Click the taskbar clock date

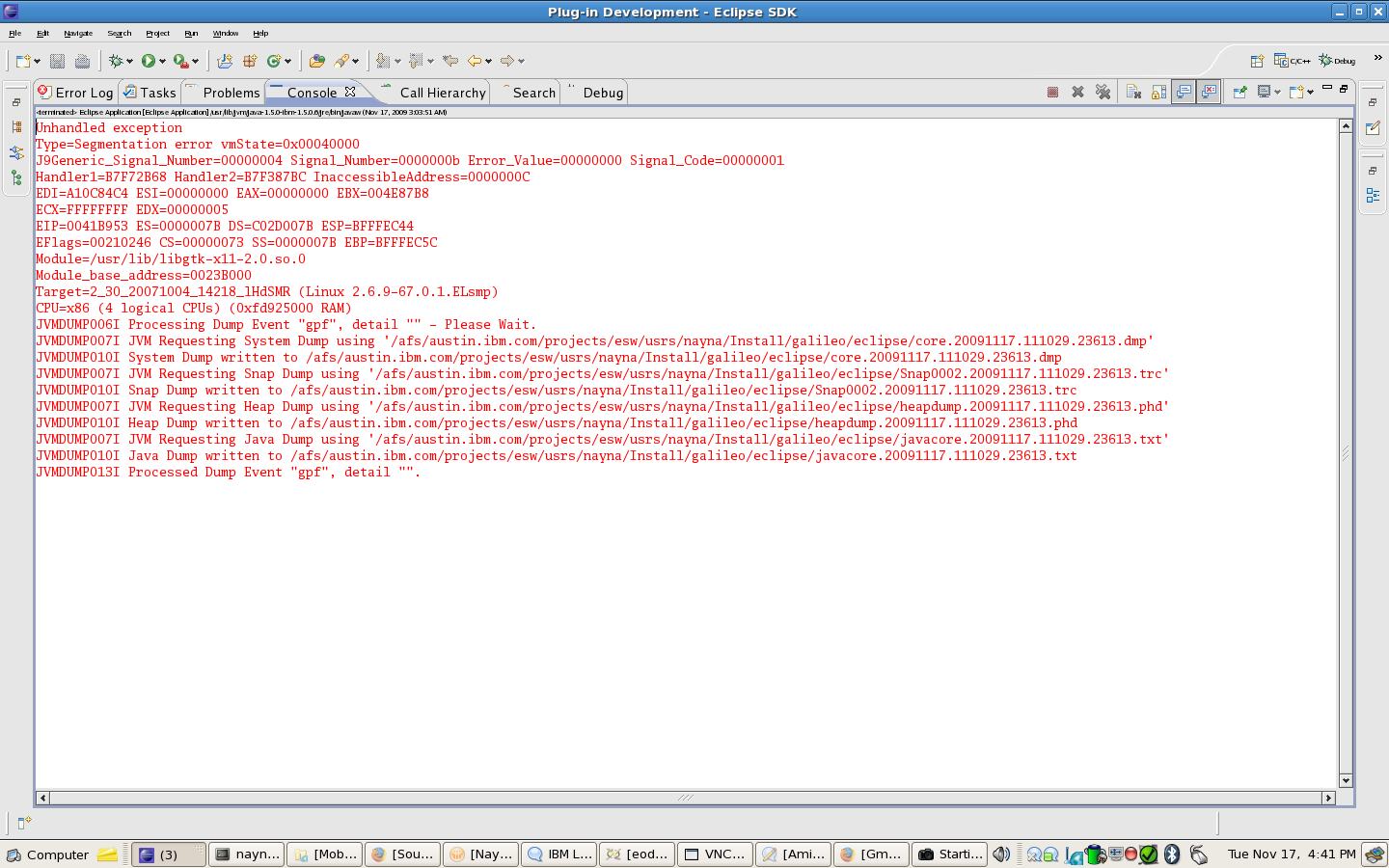pos(1292,854)
